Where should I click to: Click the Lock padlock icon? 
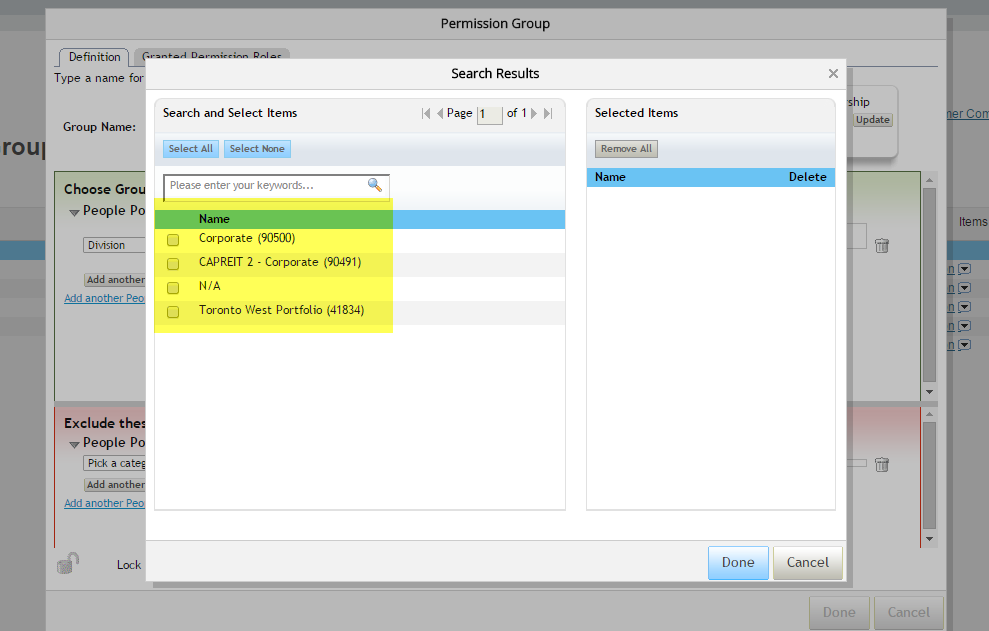pos(68,563)
